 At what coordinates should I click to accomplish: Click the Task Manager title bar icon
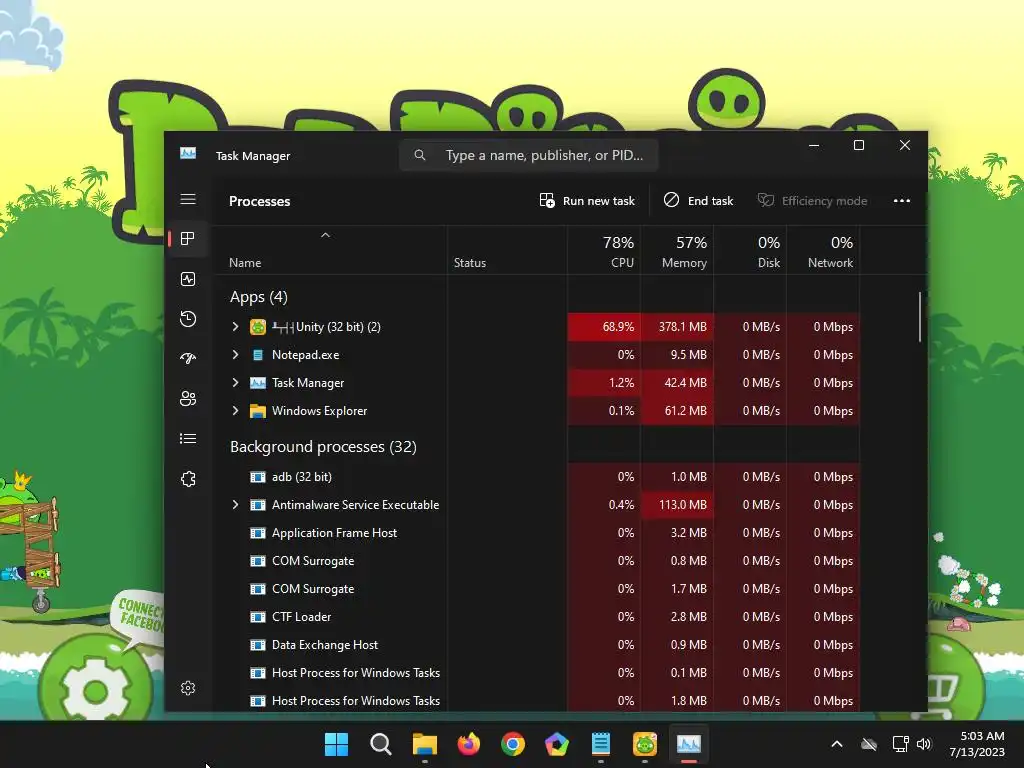[x=188, y=153]
